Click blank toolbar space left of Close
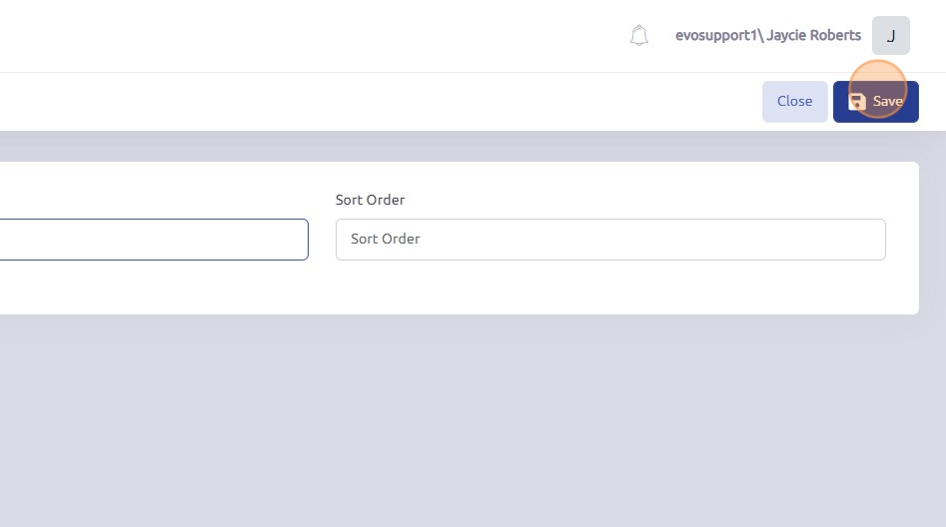The width and height of the screenshot is (946, 527). tap(400, 101)
